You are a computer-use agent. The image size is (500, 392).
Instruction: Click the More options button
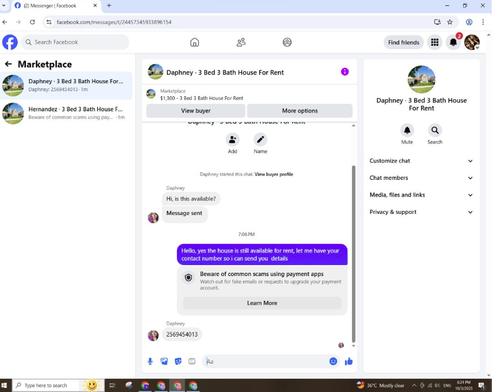300,111
